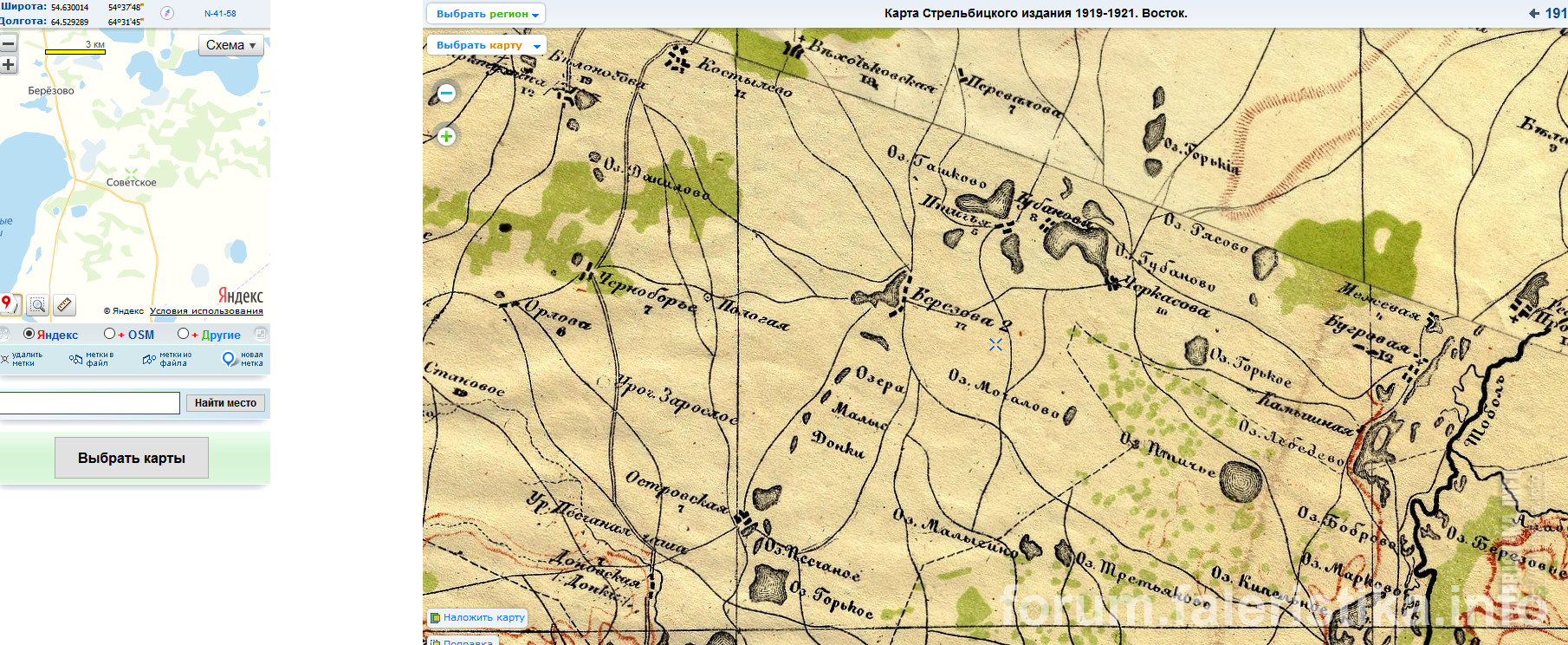Click the Наложить карту button
This screenshot has width=1568, height=645.
(477, 617)
